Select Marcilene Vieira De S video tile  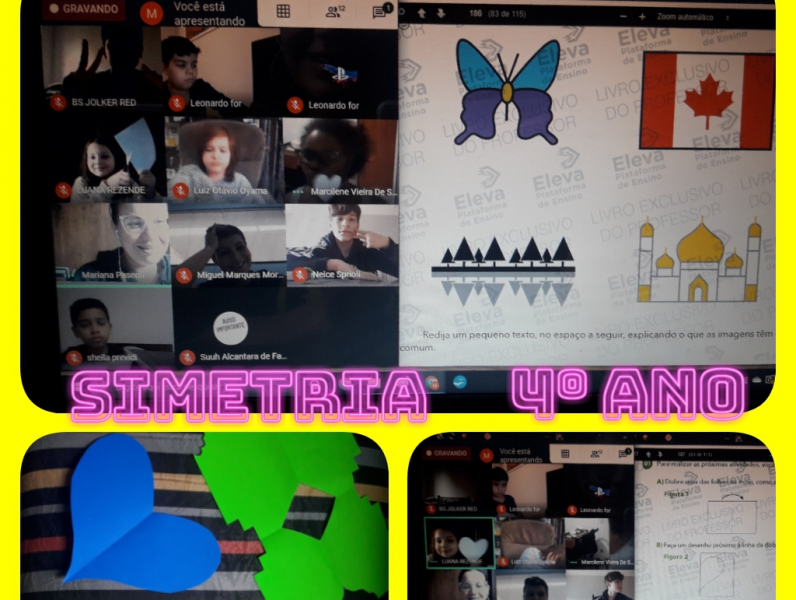click(341, 160)
